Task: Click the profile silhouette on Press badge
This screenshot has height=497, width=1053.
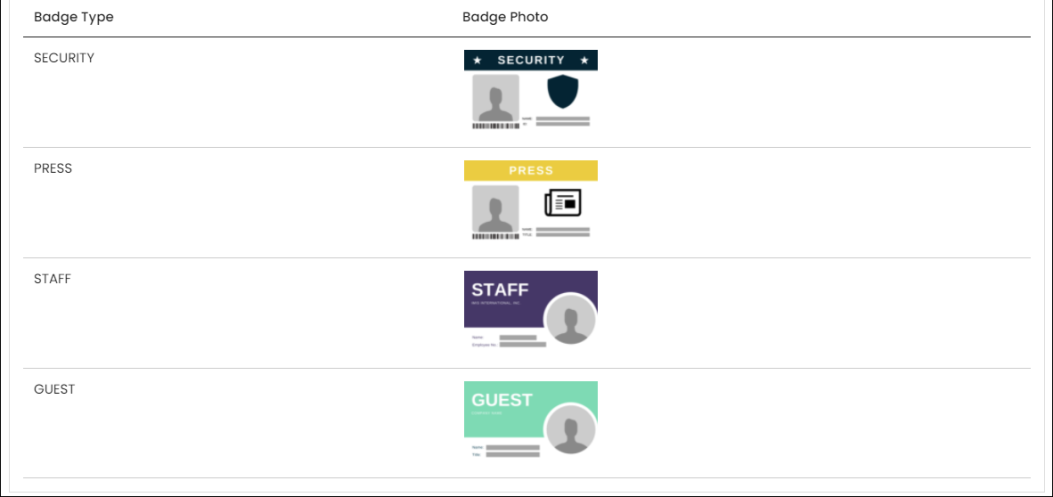Action: (496, 208)
